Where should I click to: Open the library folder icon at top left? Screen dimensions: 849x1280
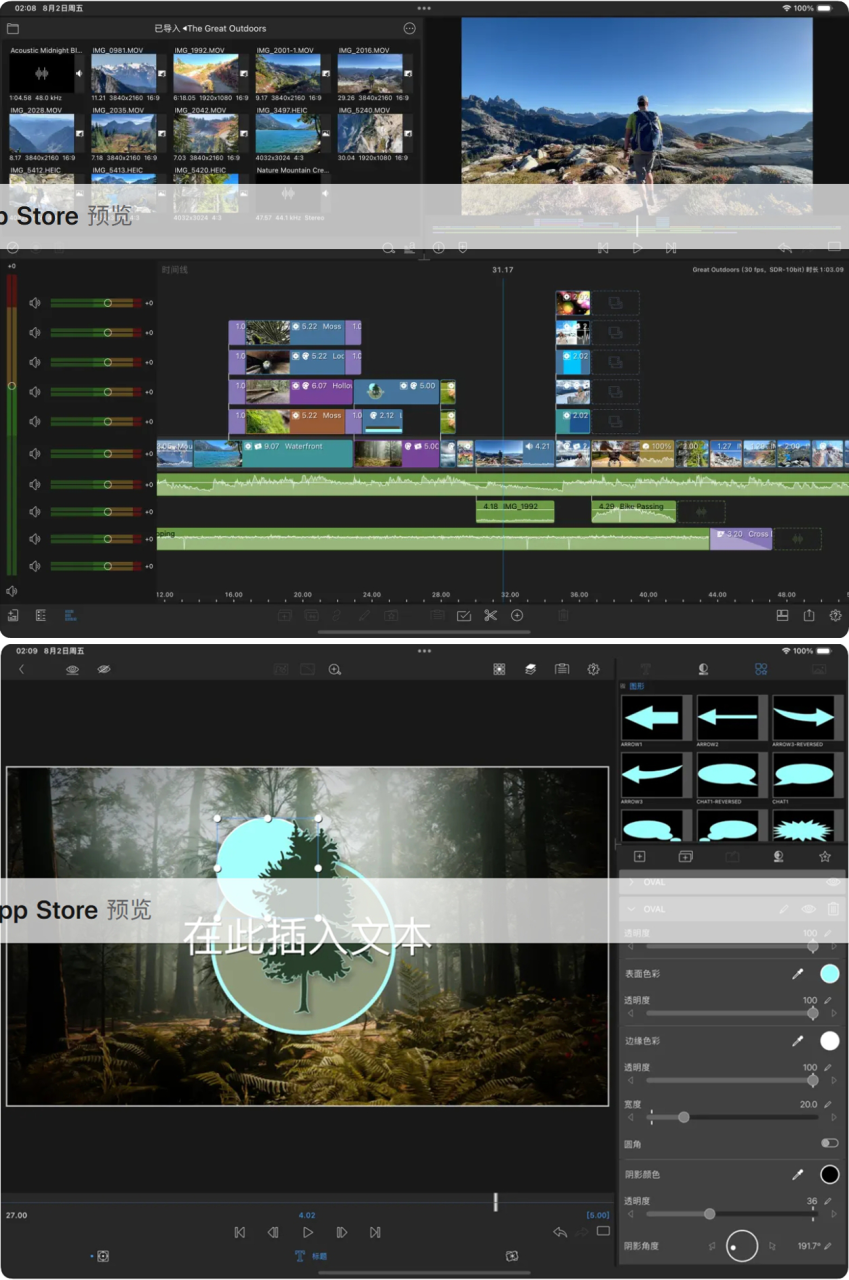click(13, 28)
